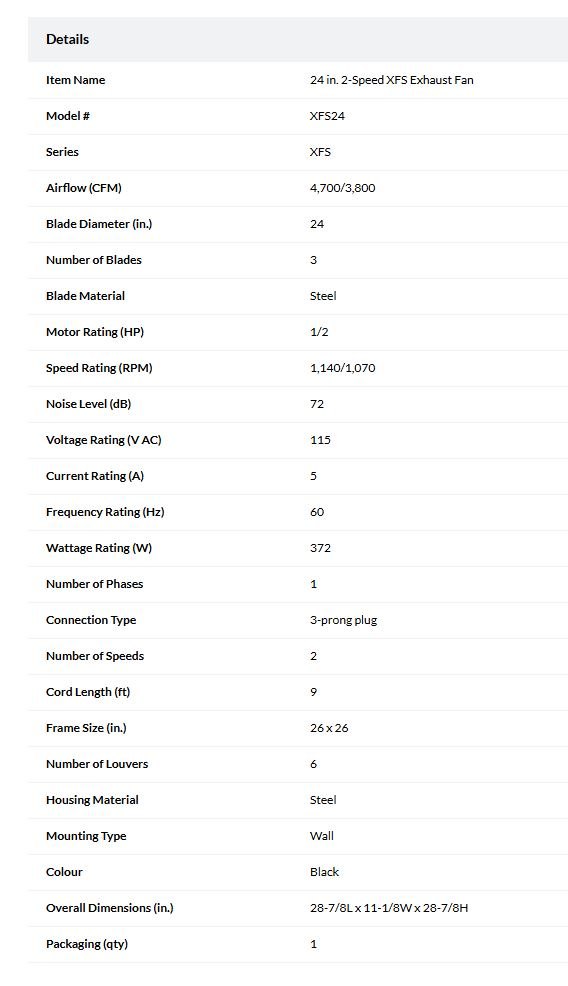Click the Cord Length (ft) label
The width and height of the screenshot is (568, 986).
pos(88,692)
